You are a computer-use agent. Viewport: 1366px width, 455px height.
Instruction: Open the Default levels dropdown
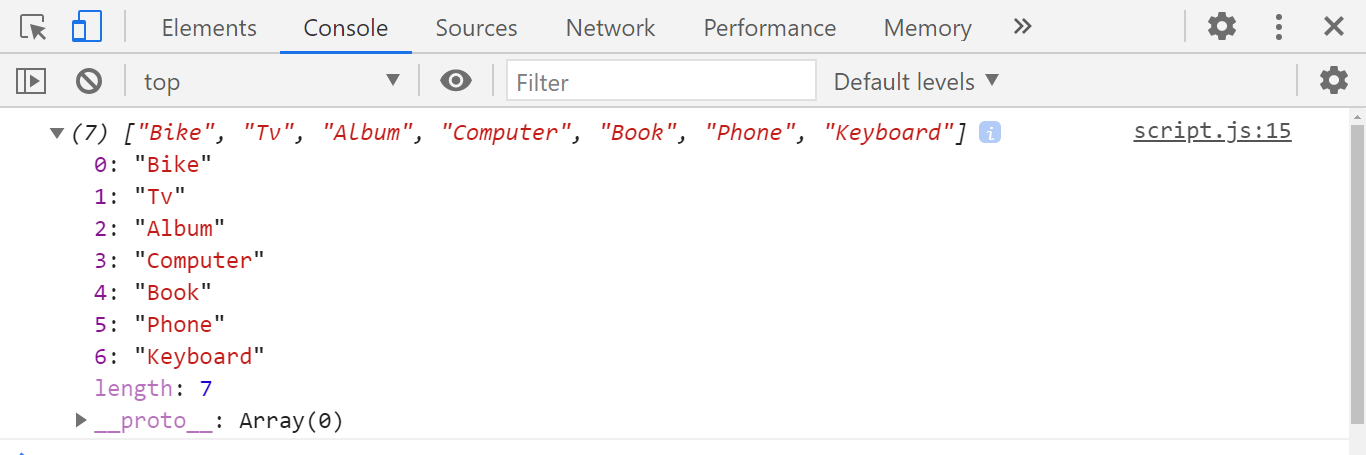(917, 81)
